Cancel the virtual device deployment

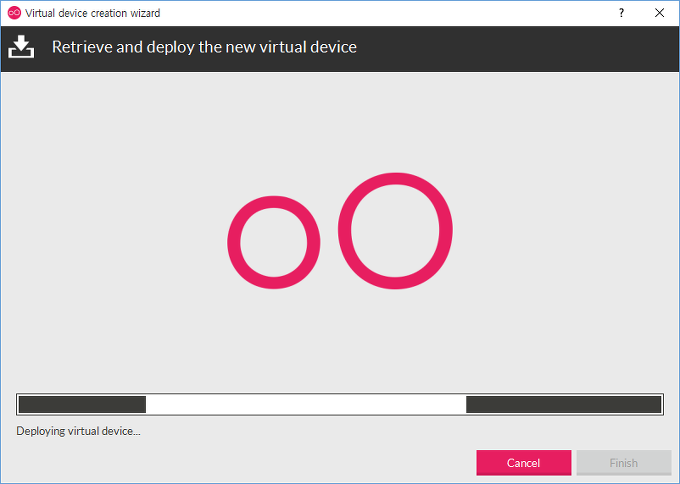(523, 463)
